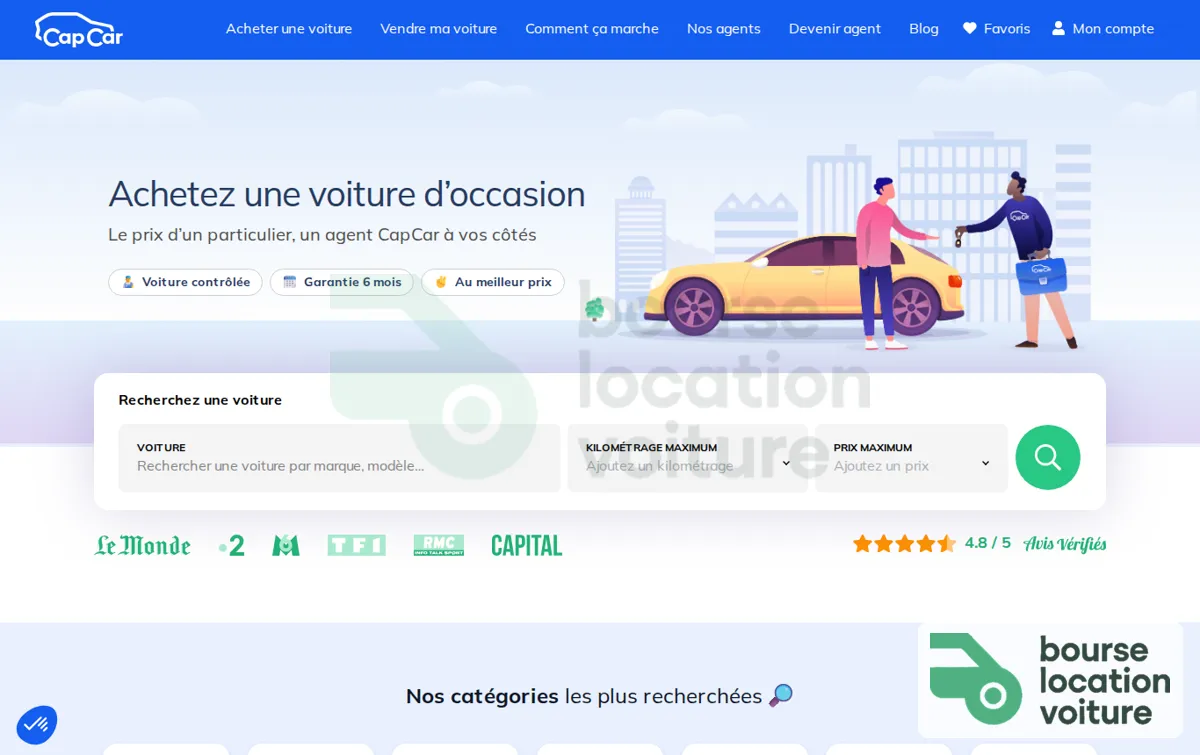
Task: Click the blue double-check badge icon
Action: (37, 725)
